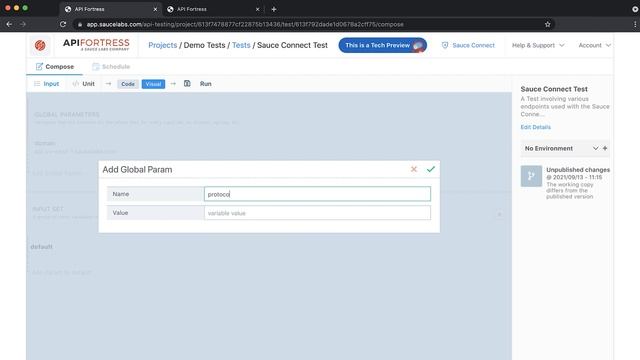640x360 pixels.
Task: Open the Tests breadcrumb link
Action: (241, 45)
